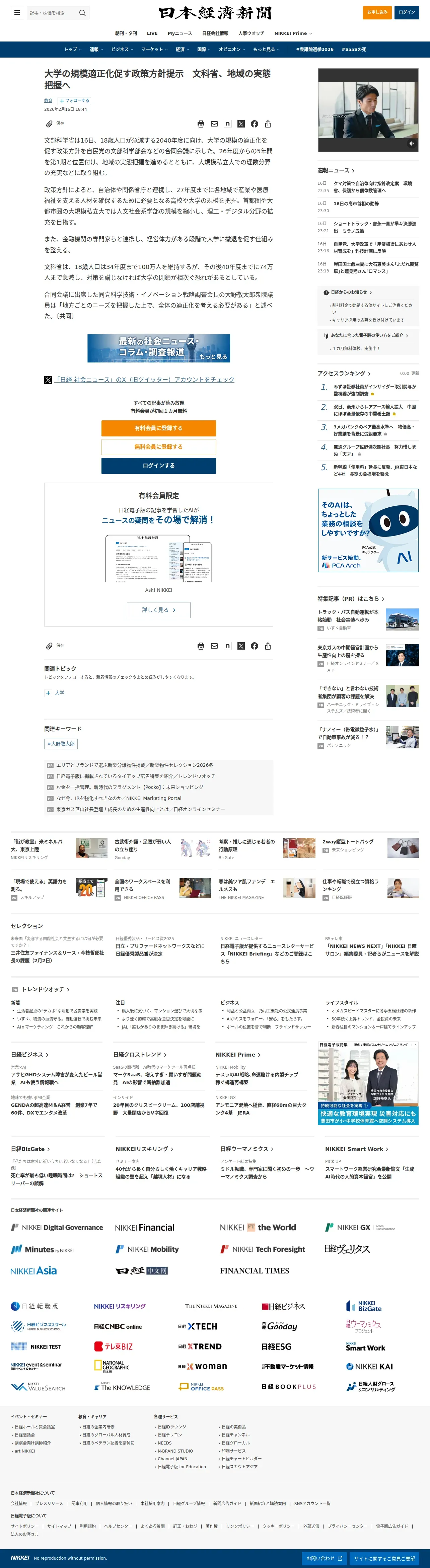Viewport: 430px width, 1568px height.
Task: Share on Facebook using icon under headline
Action: tap(255, 123)
